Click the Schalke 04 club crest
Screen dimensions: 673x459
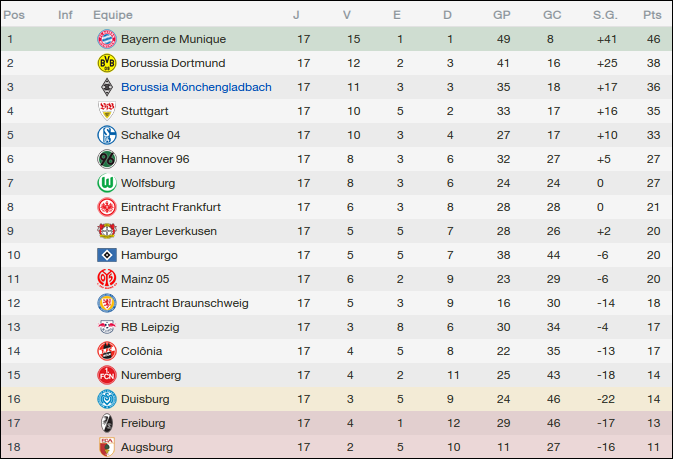[x=106, y=135]
